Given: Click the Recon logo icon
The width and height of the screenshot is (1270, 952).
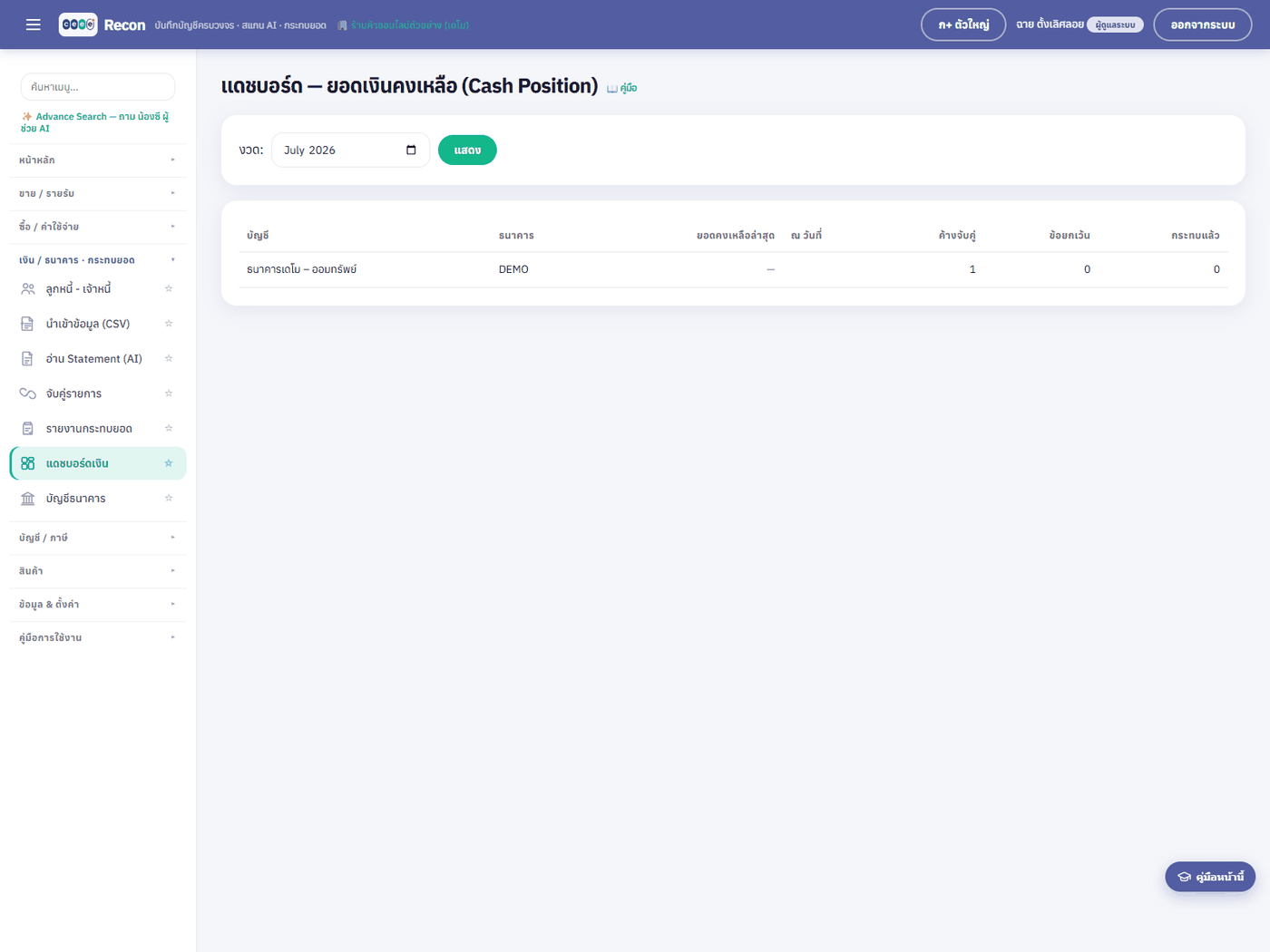Looking at the screenshot, I should click(78, 24).
